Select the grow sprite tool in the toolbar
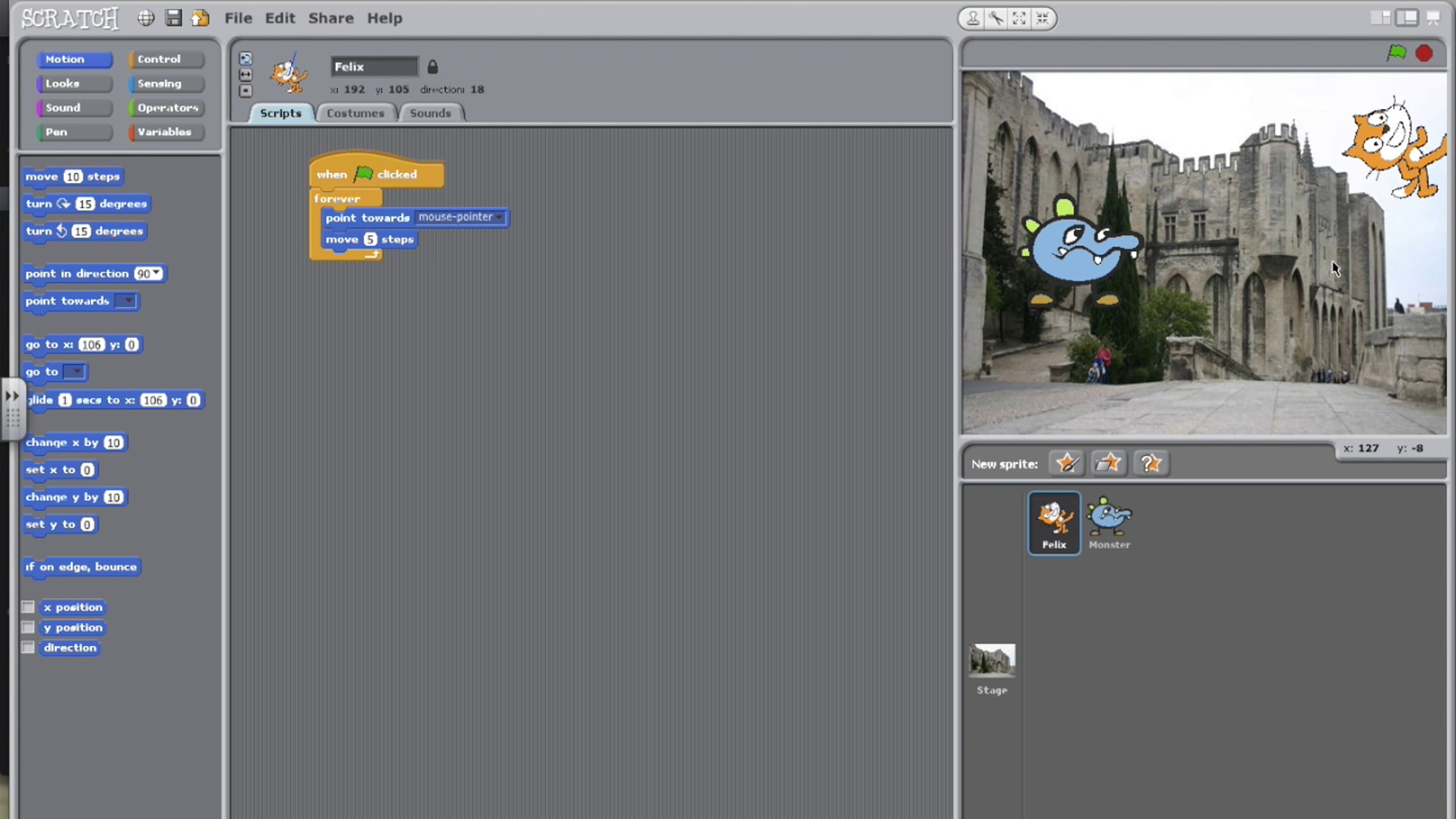Image resolution: width=1456 pixels, height=819 pixels. (1019, 18)
